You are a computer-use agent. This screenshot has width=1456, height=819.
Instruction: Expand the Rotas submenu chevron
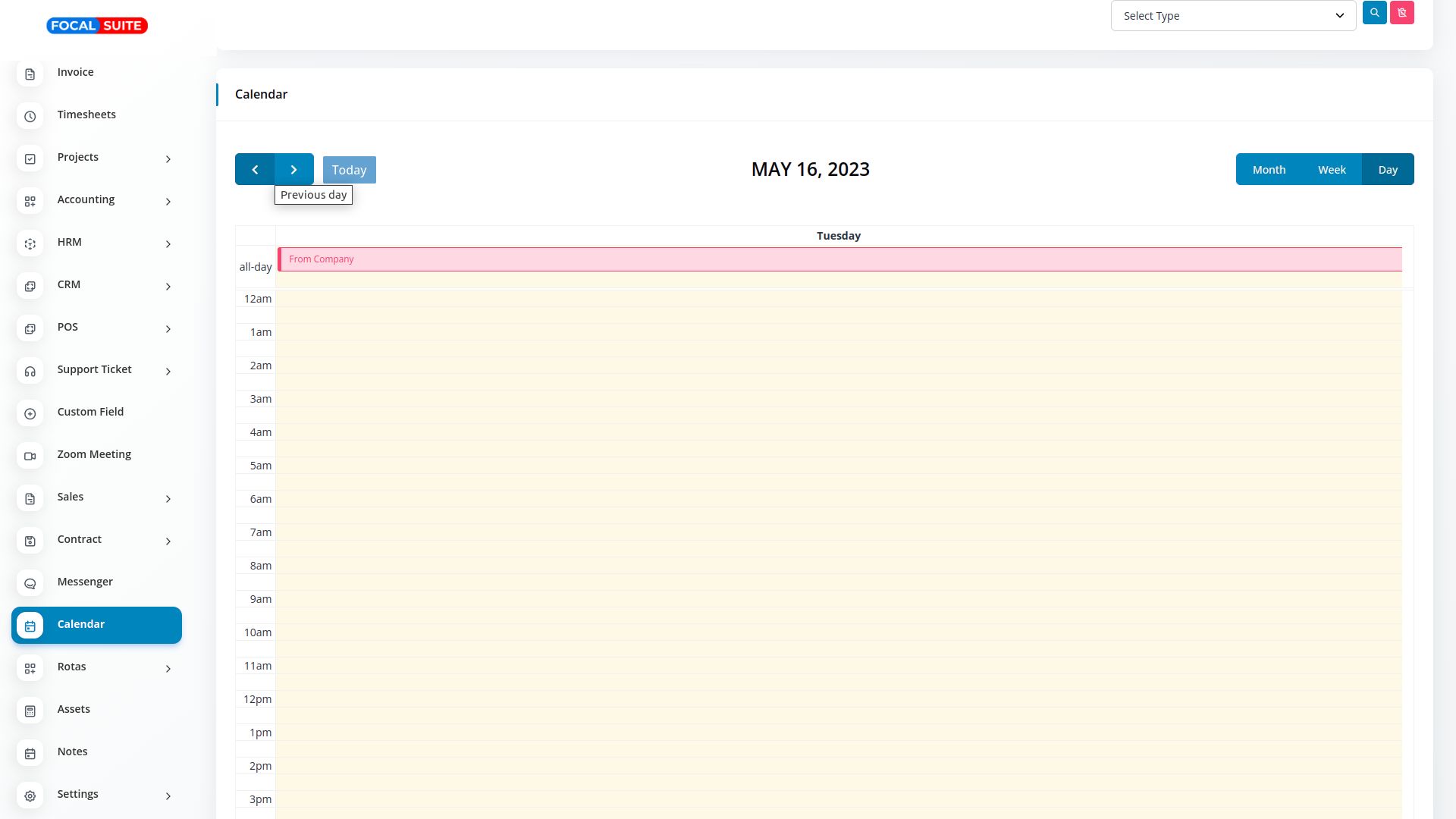point(168,668)
